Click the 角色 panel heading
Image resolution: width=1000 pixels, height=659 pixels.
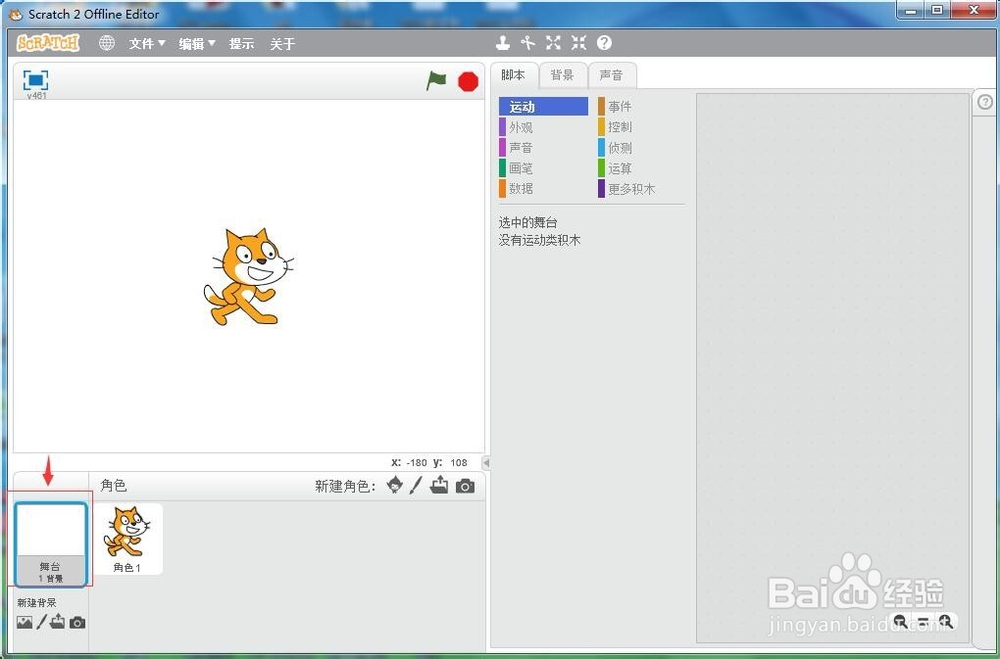pyautogui.click(x=114, y=485)
